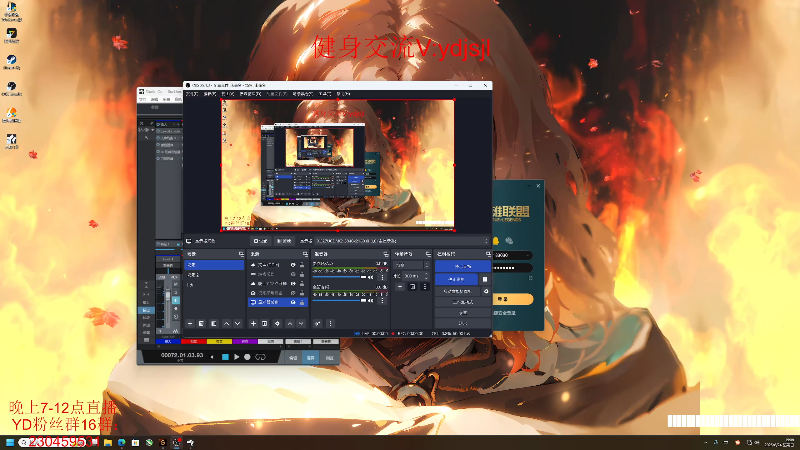Open the first audio channel's three-dot menu
800x450 pixels.
pos(382,278)
